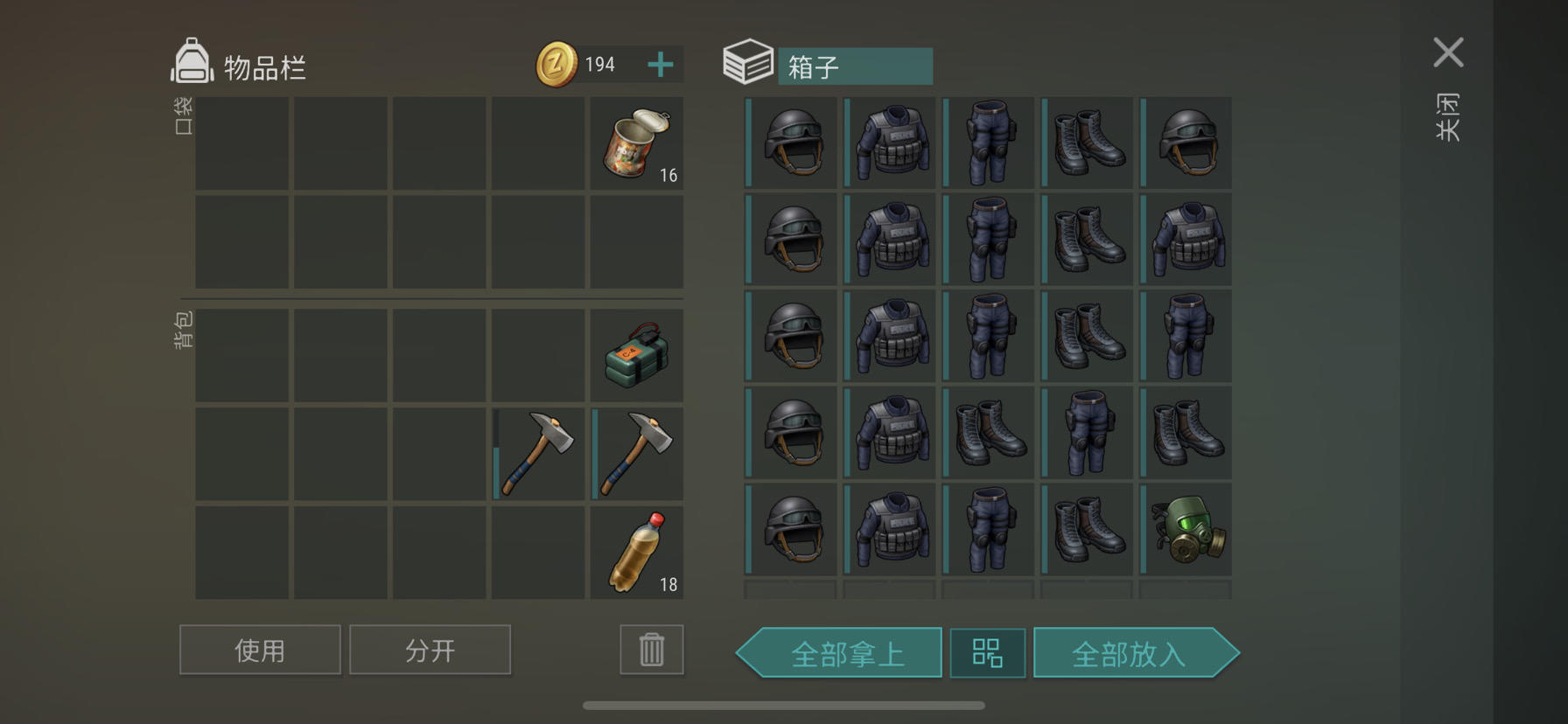Select the gas mask in the box
This screenshot has width=1568, height=724.
tap(1186, 529)
